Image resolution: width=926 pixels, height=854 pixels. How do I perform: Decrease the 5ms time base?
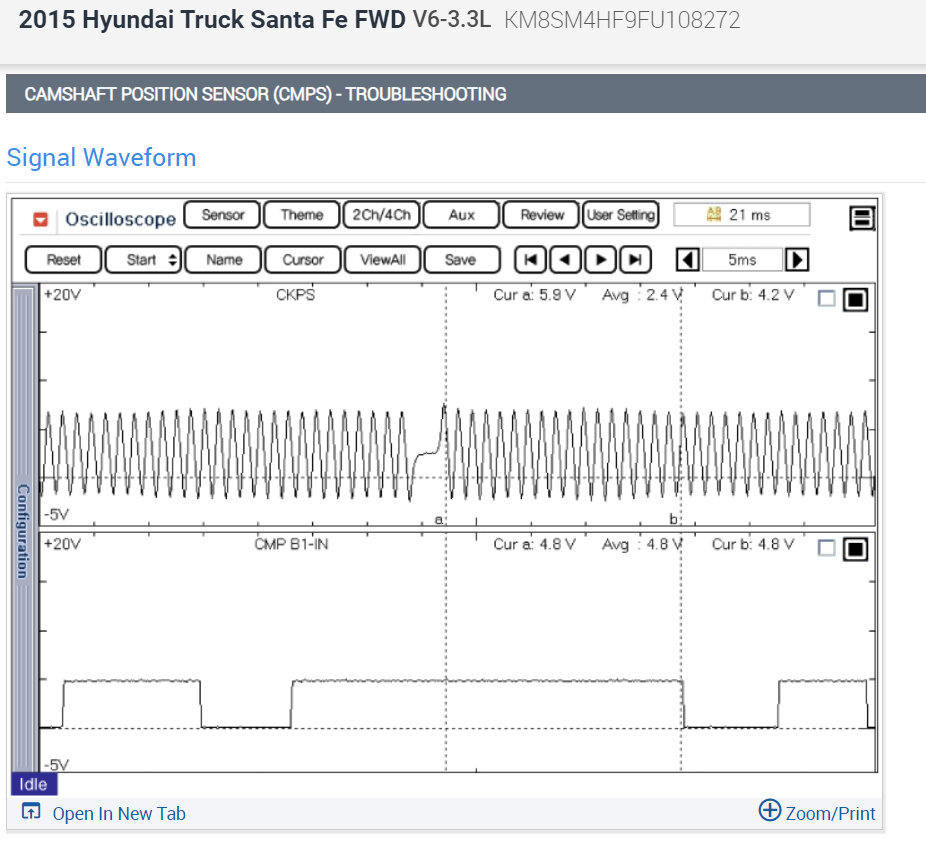click(x=688, y=260)
